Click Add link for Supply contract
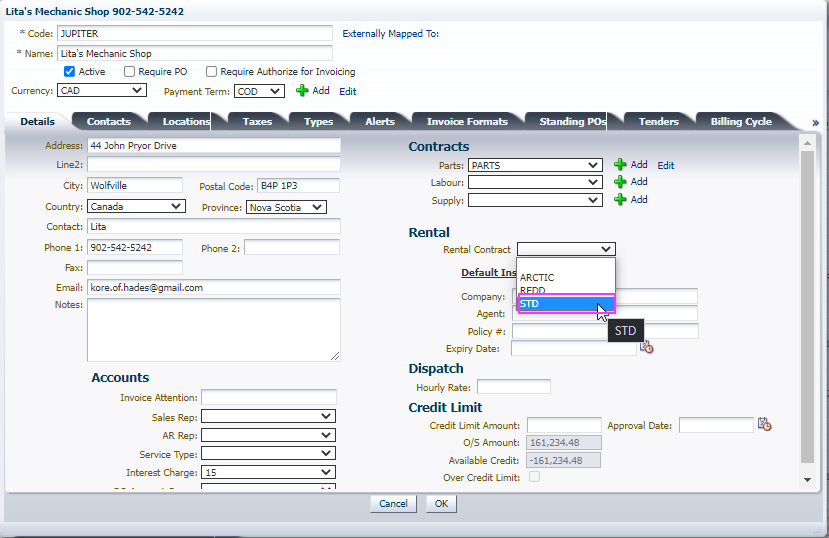 tap(639, 200)
